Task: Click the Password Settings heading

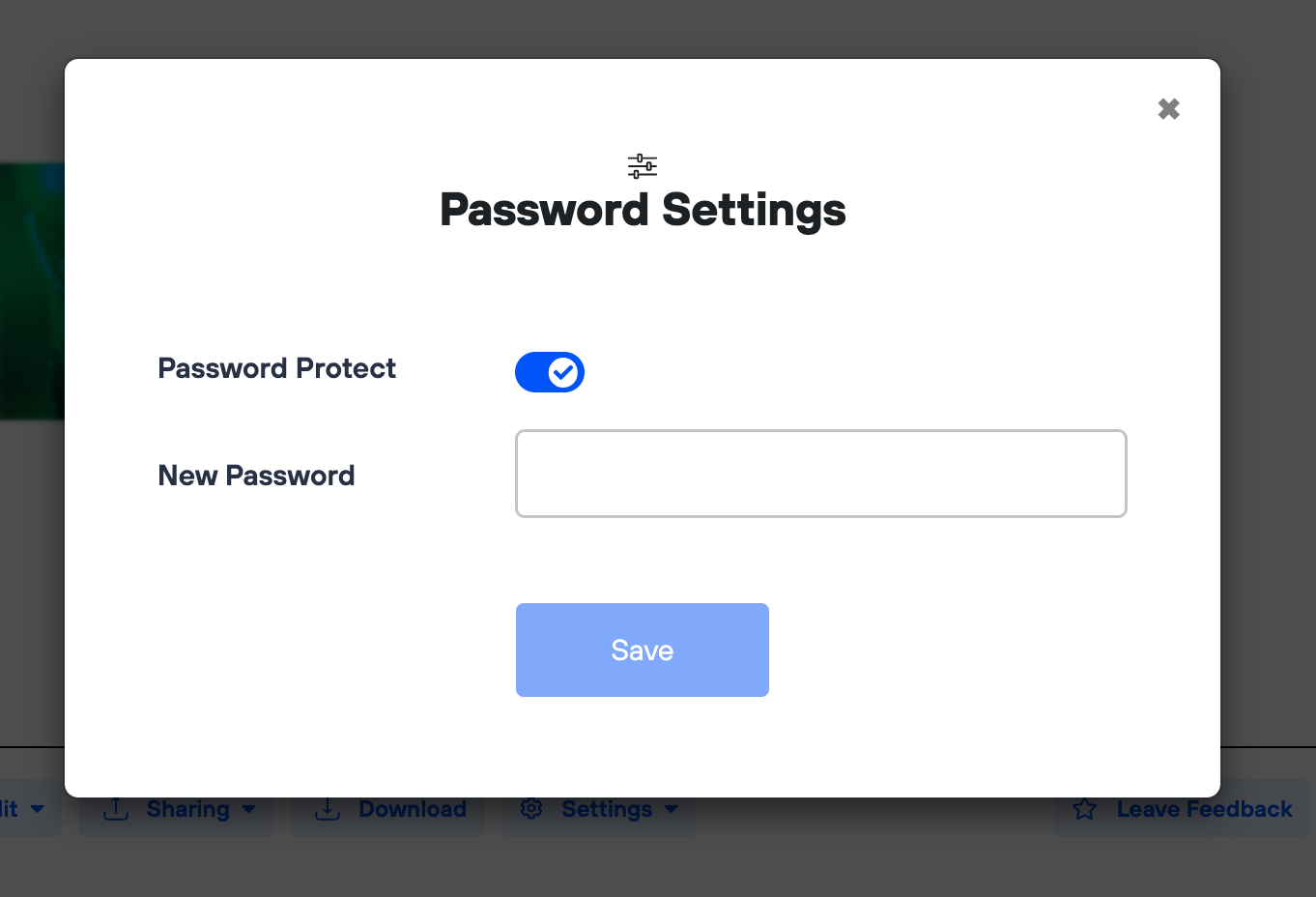Action: (x=643, y=210)
